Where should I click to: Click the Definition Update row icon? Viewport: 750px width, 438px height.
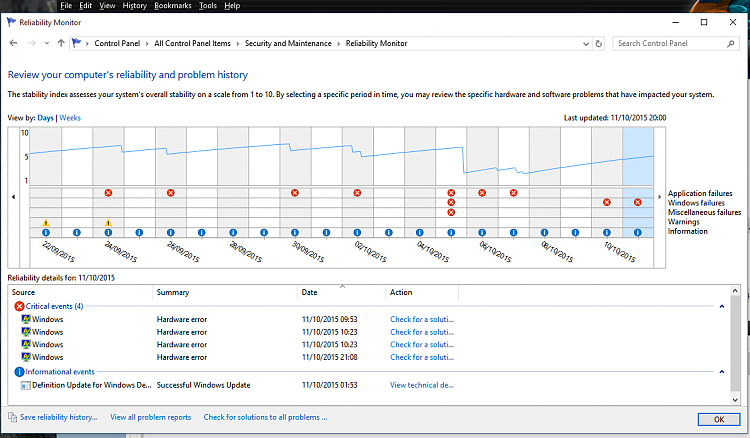click(x=26, y=385)
